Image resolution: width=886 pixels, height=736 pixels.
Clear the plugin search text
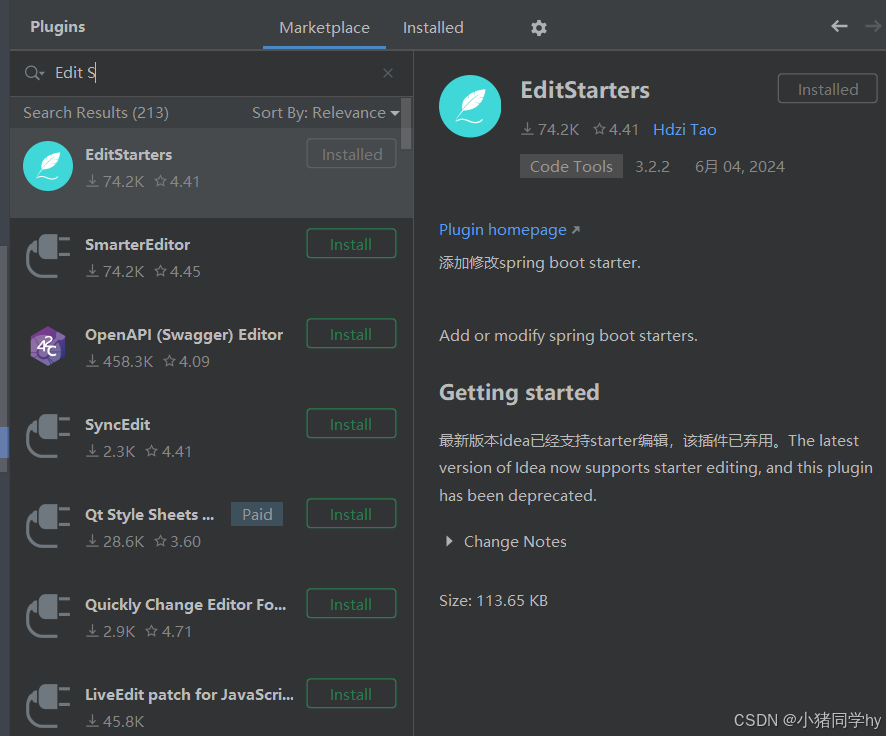[x=388, y=73]
